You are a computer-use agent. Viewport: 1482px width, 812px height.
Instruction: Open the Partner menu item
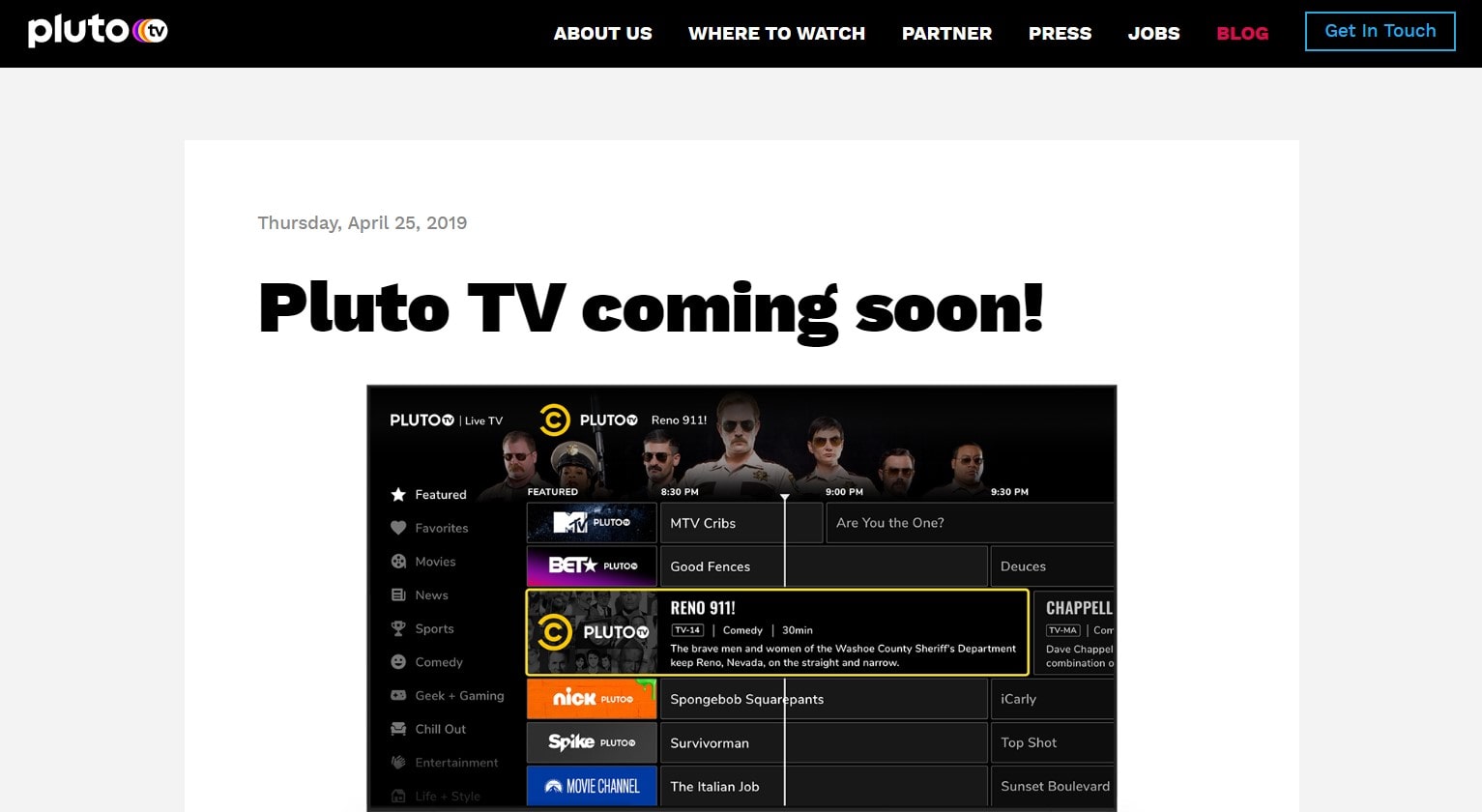pyautogui.click(x=946, y=33)
